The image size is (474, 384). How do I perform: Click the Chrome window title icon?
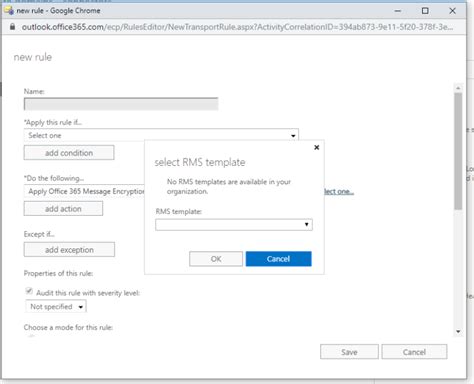click(9, 10)
